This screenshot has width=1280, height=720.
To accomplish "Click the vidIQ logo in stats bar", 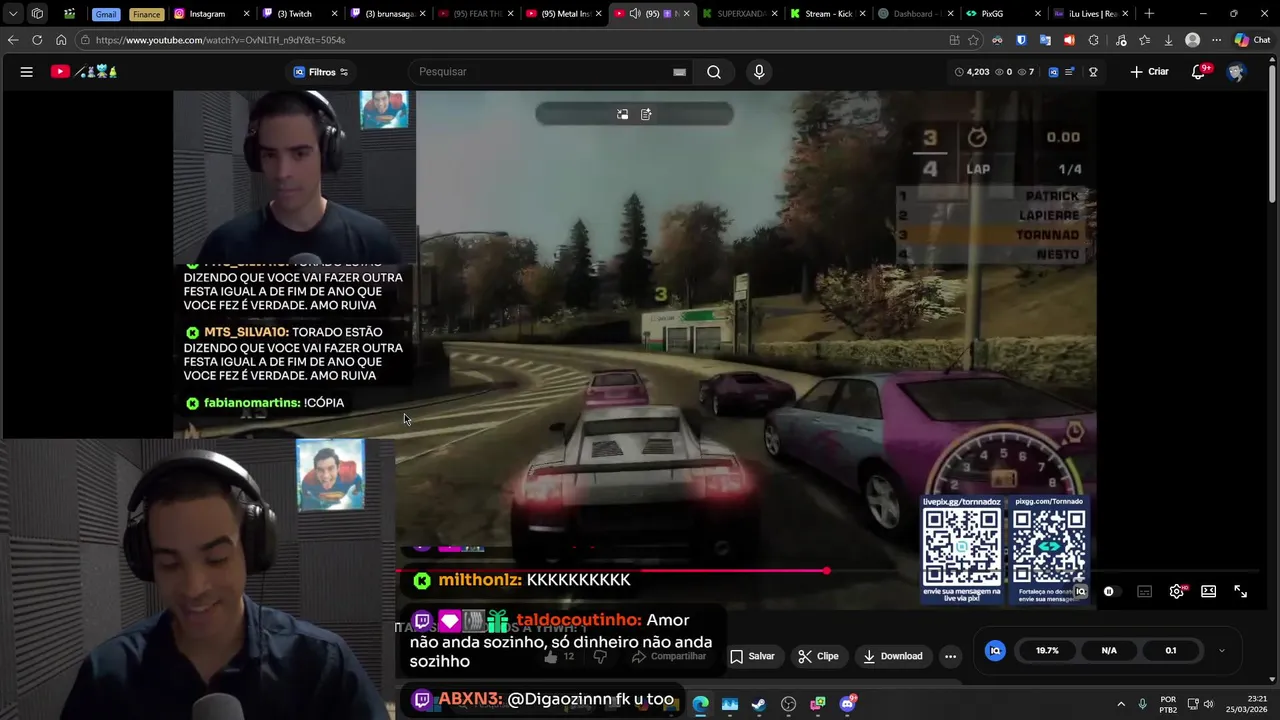I will (1053, 72).
